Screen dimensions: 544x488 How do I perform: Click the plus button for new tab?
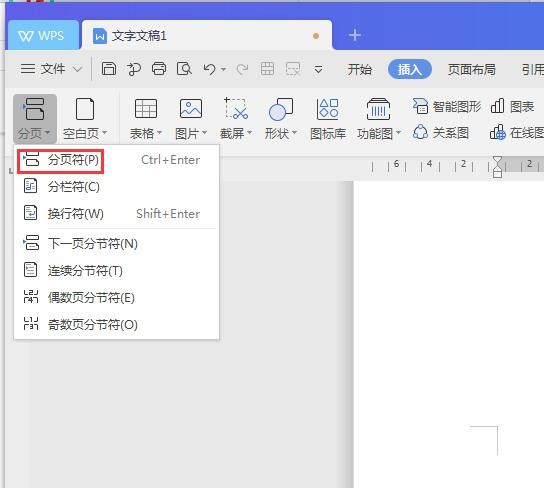(355, 35)
